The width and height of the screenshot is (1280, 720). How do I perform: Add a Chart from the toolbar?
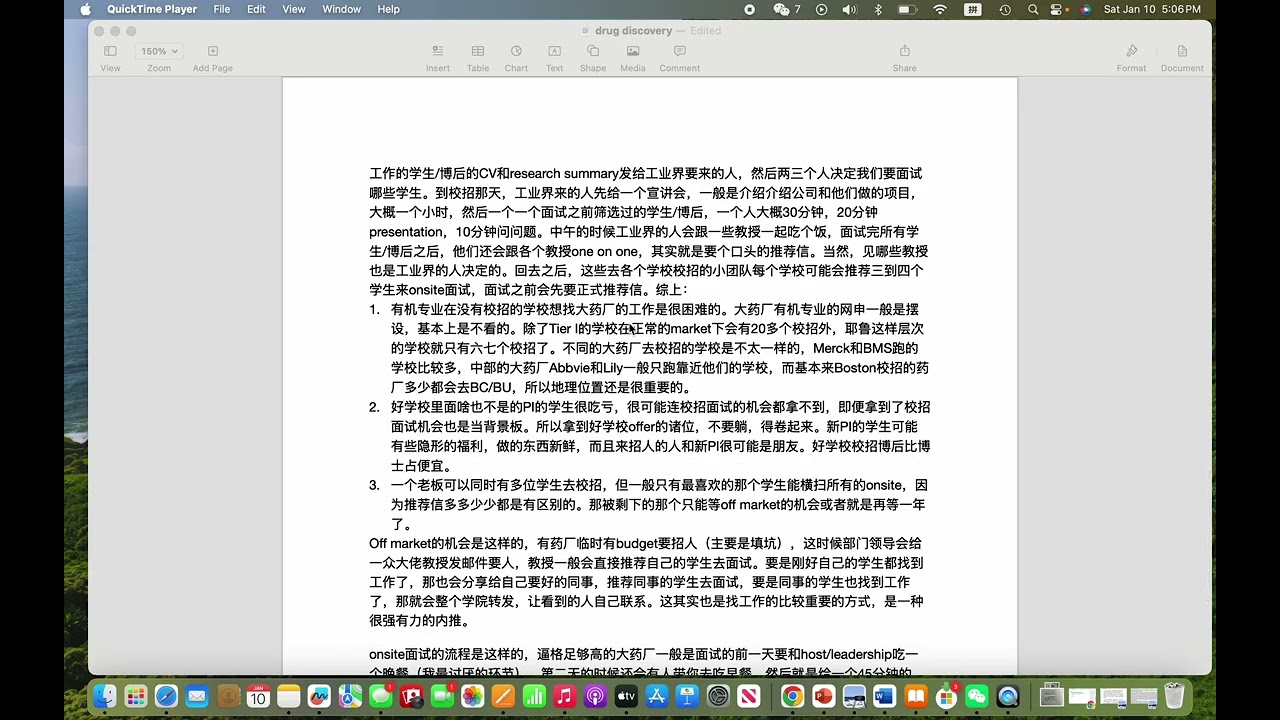point(516,58)
